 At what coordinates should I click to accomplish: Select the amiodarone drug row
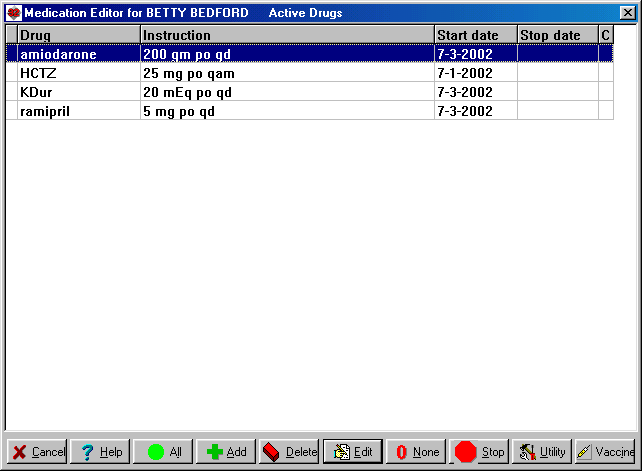click(x=310, y=54)
